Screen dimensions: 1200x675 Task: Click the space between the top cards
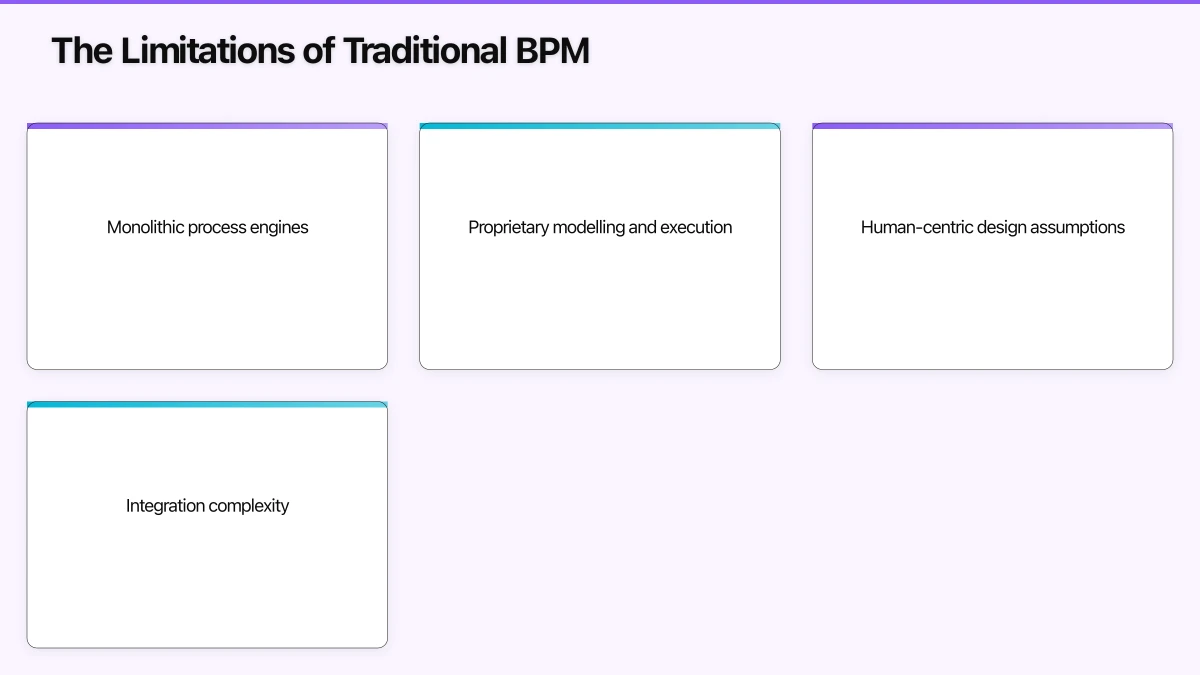403,246
